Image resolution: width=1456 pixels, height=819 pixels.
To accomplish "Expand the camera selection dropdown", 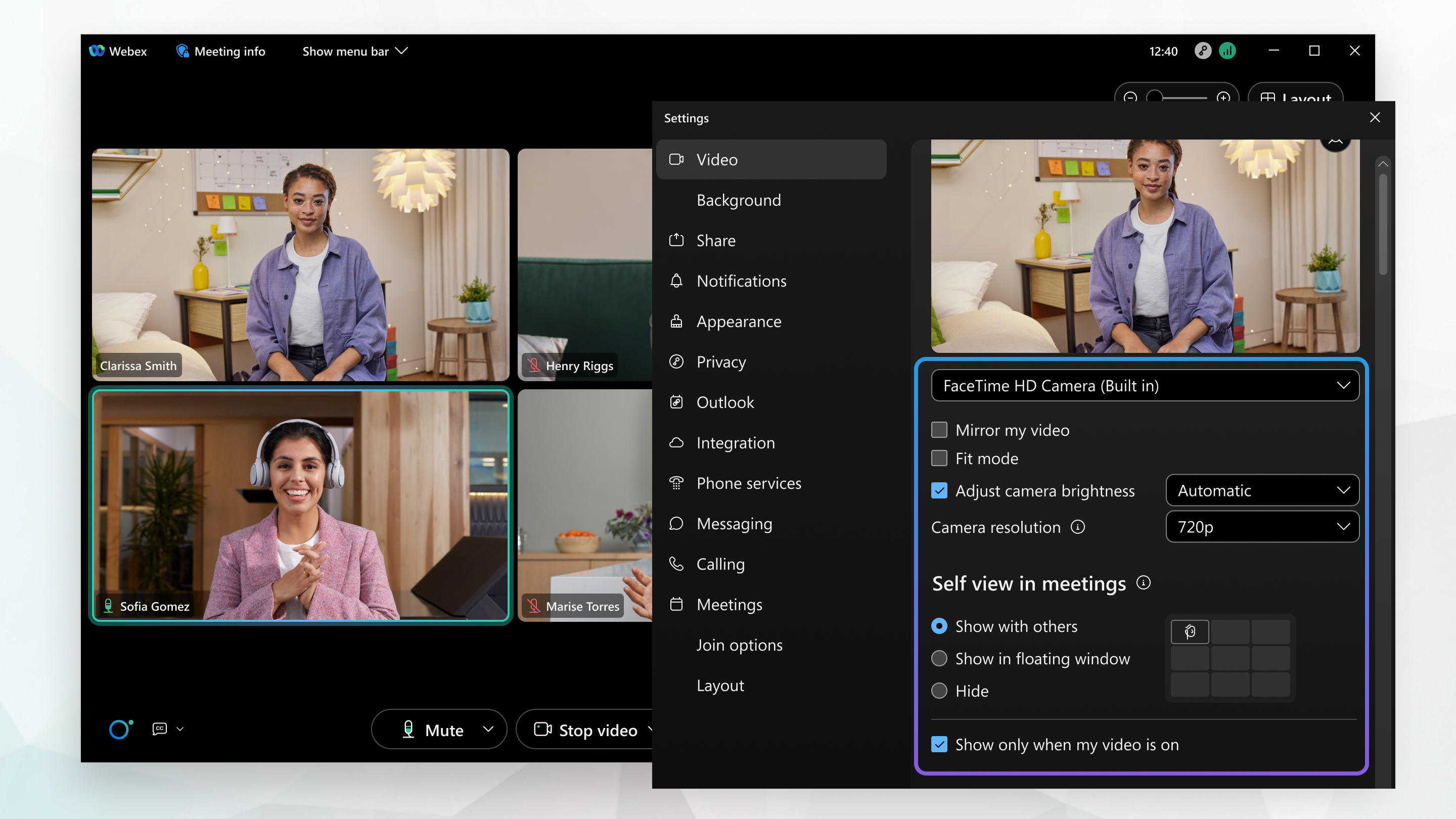I will 1344,385.
